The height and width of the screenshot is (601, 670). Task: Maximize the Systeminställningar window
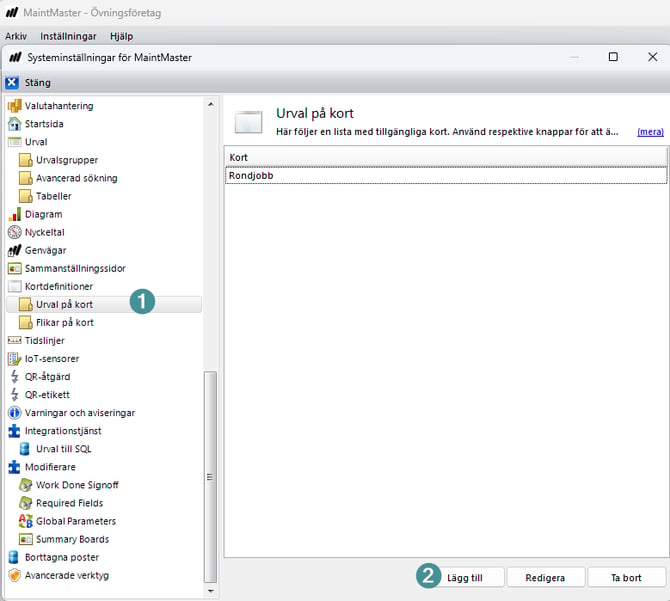613,57
